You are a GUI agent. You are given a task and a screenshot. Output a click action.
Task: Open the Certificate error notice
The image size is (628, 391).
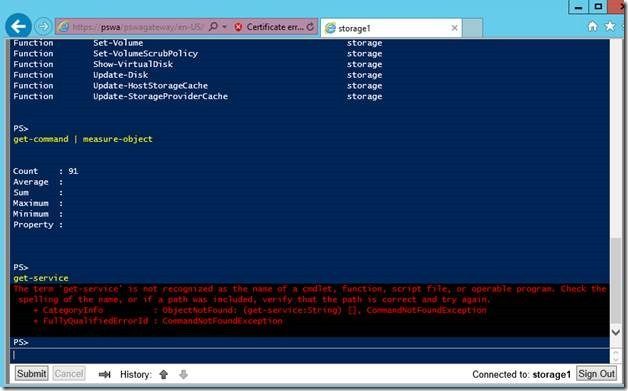click(x=275, y=27)
